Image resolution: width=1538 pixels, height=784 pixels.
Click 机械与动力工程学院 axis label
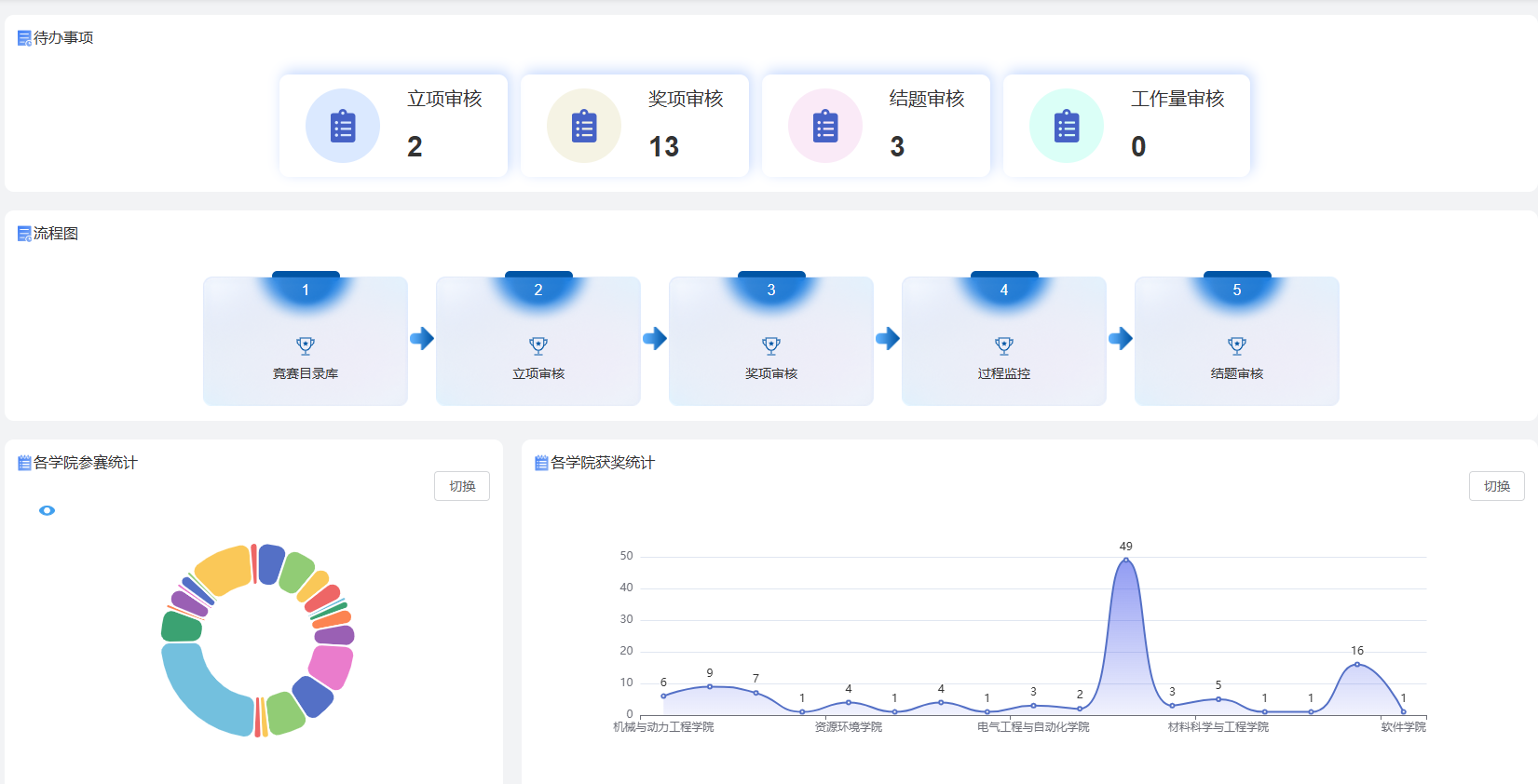663,726
